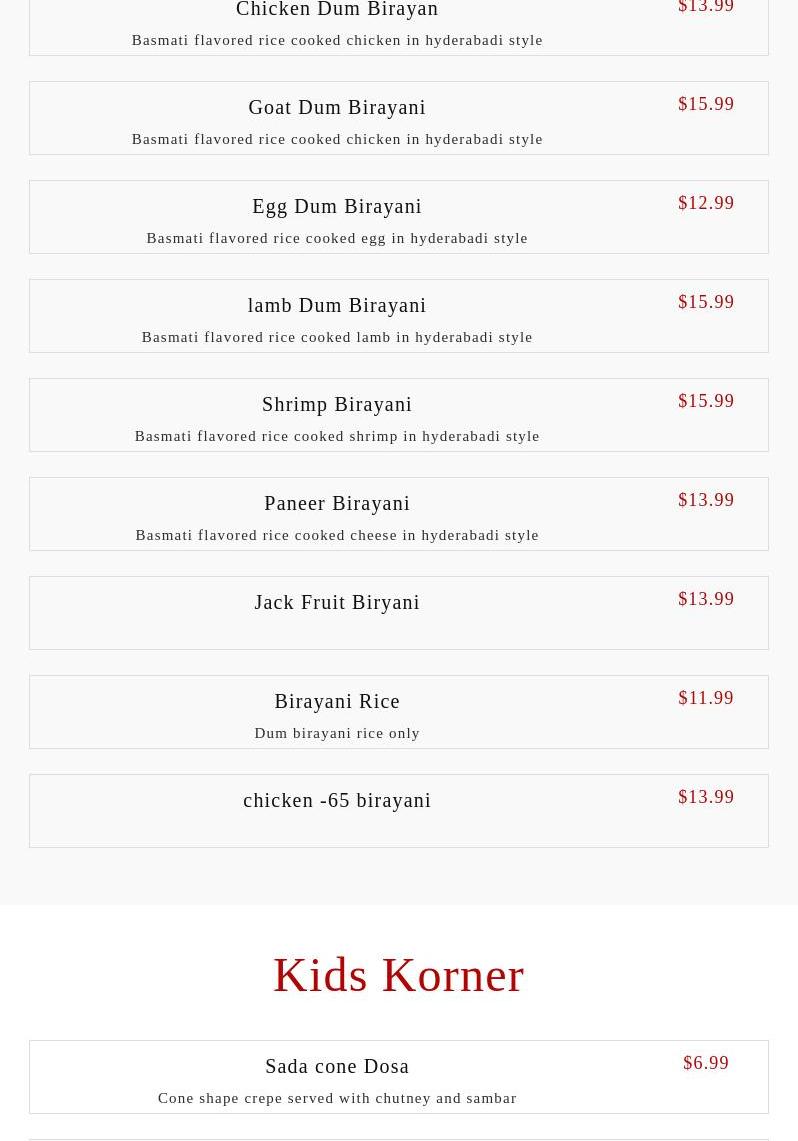The image size is (798, 1141).
Task: Click the $13.99 price for Jack Fruit Biryani
Action: [706, 599]
